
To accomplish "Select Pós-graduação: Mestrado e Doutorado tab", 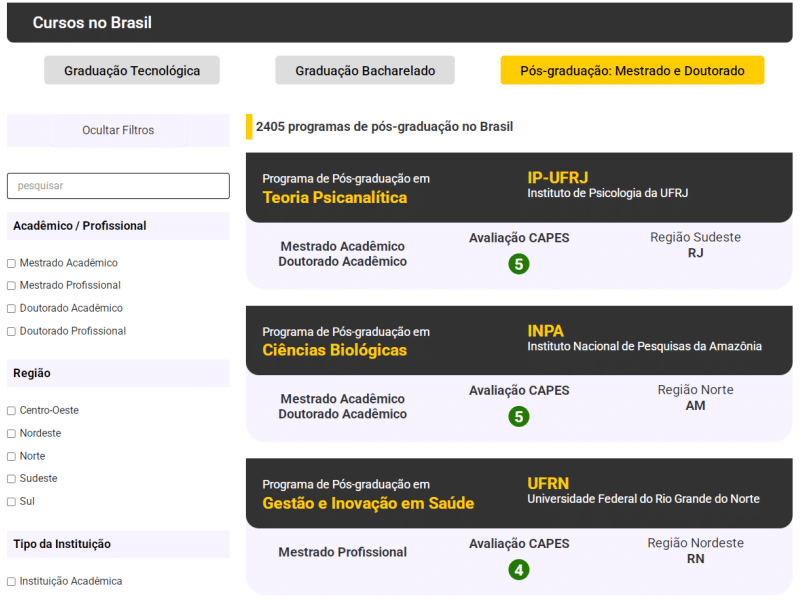I will (x=632, y=71).
